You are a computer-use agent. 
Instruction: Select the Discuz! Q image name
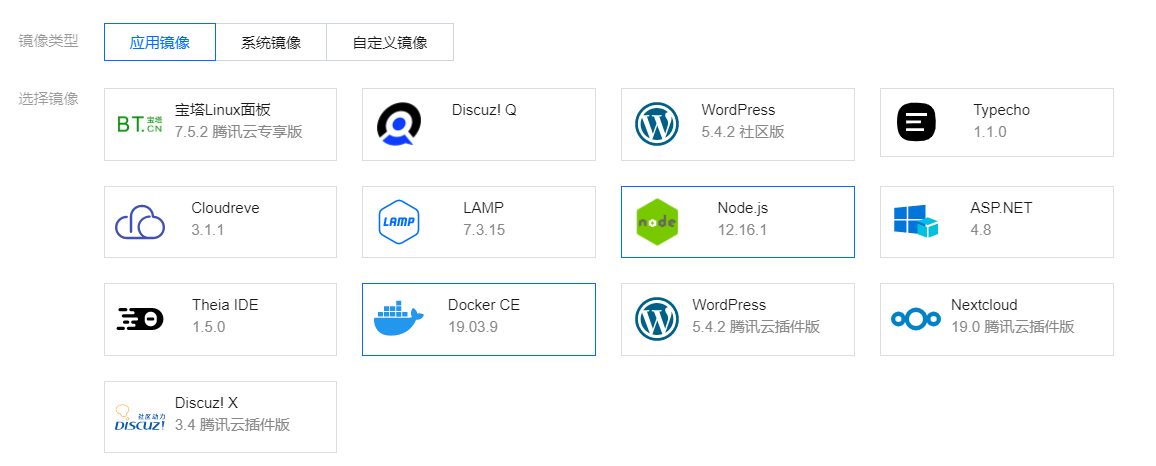point(484,110)
